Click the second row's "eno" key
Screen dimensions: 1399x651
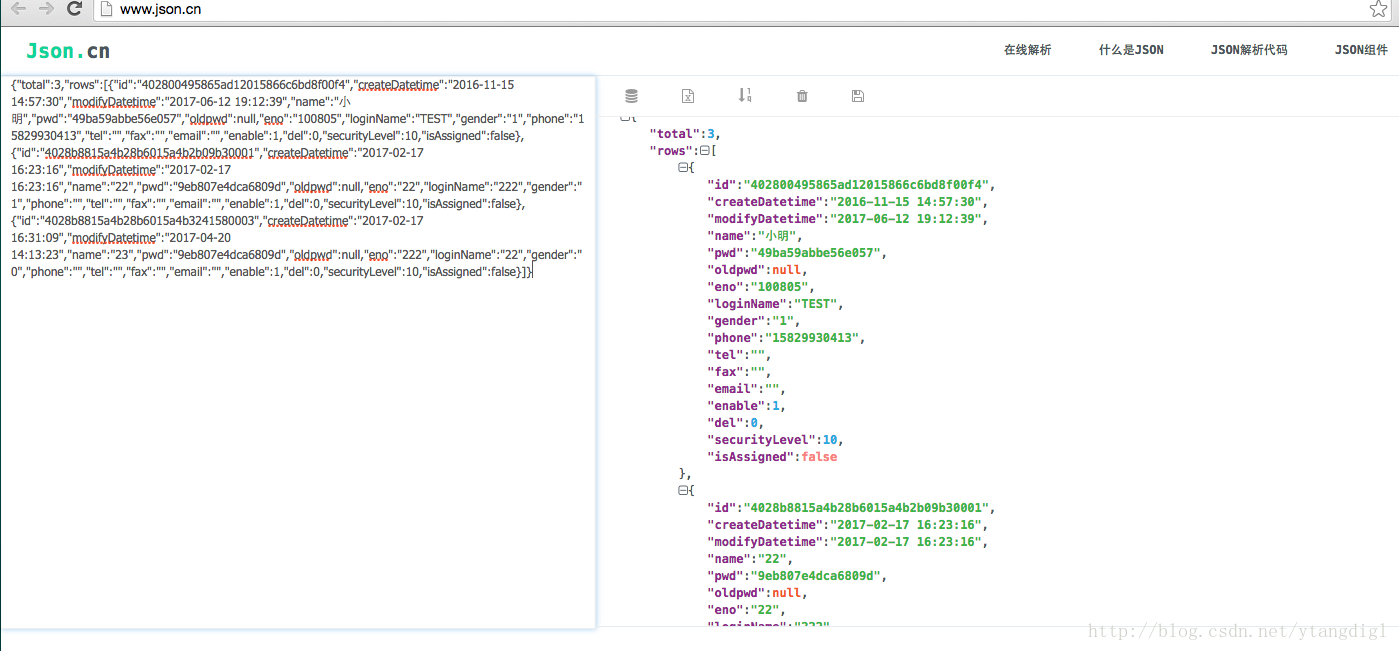point(724,610)
